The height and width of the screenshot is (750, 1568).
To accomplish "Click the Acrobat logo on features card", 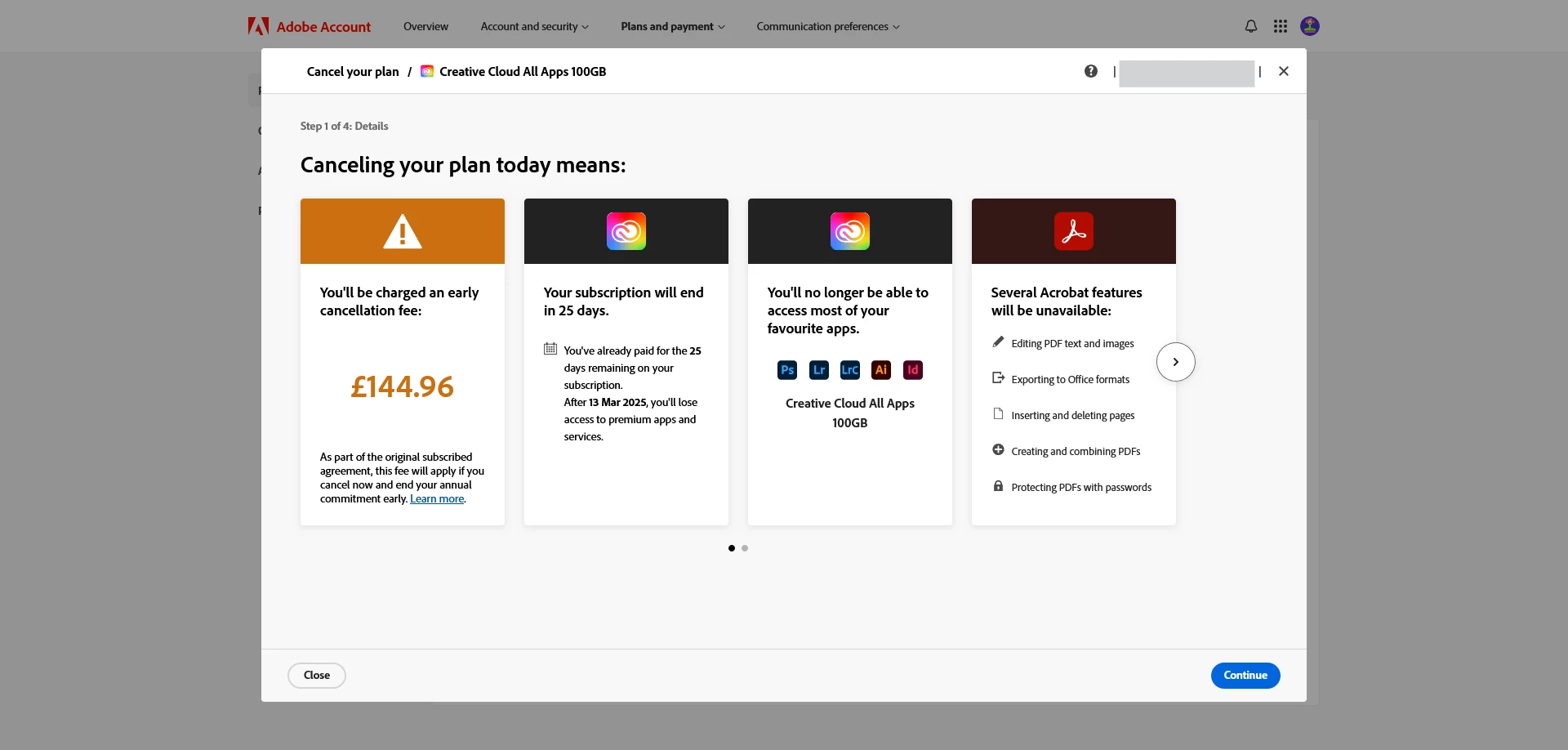I will tap(1074, 231).
